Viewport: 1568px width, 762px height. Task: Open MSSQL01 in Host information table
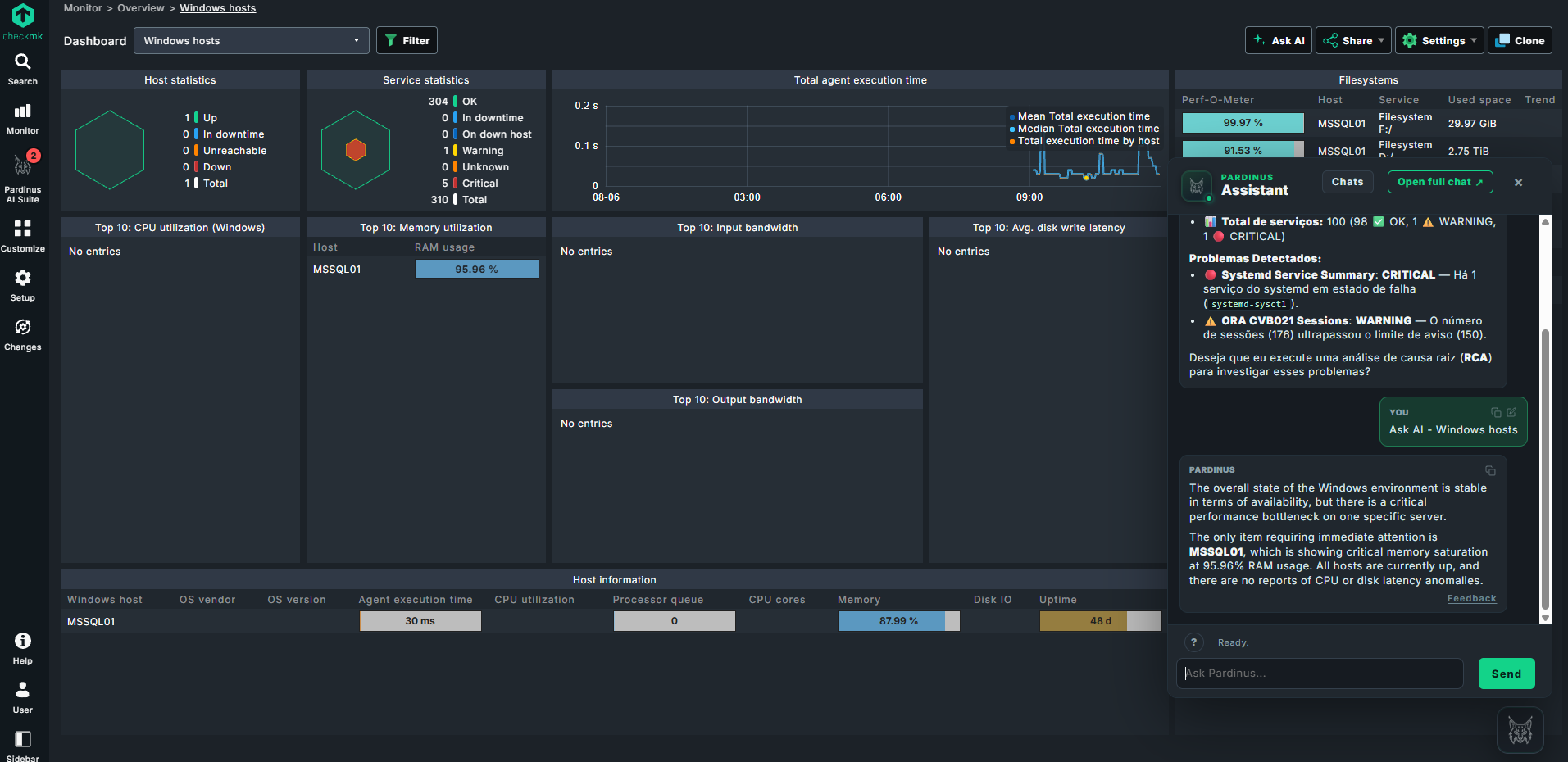tap(91, 622)
